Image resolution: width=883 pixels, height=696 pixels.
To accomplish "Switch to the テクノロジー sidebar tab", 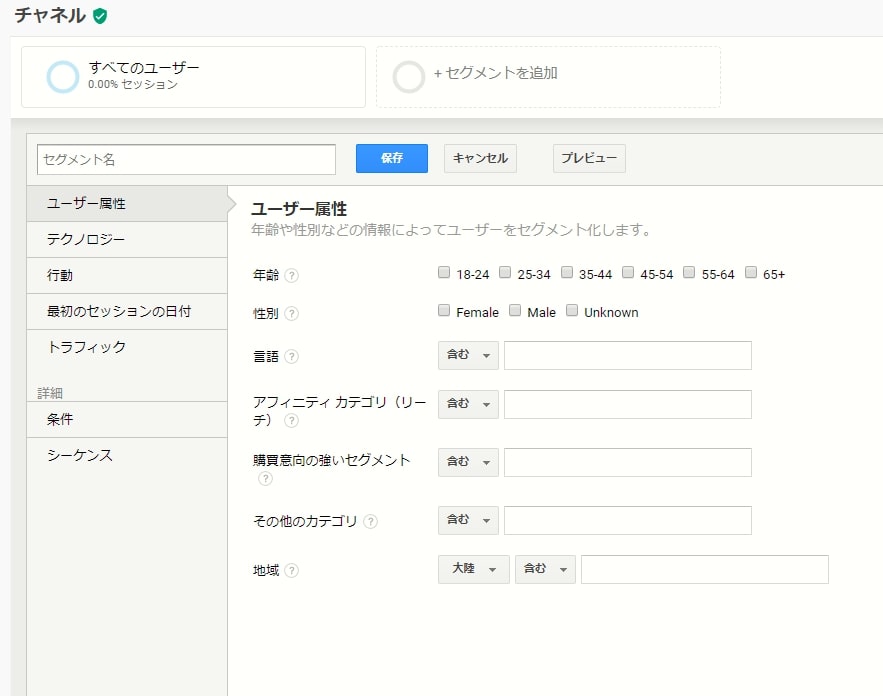I will click(x=127, y=240).
